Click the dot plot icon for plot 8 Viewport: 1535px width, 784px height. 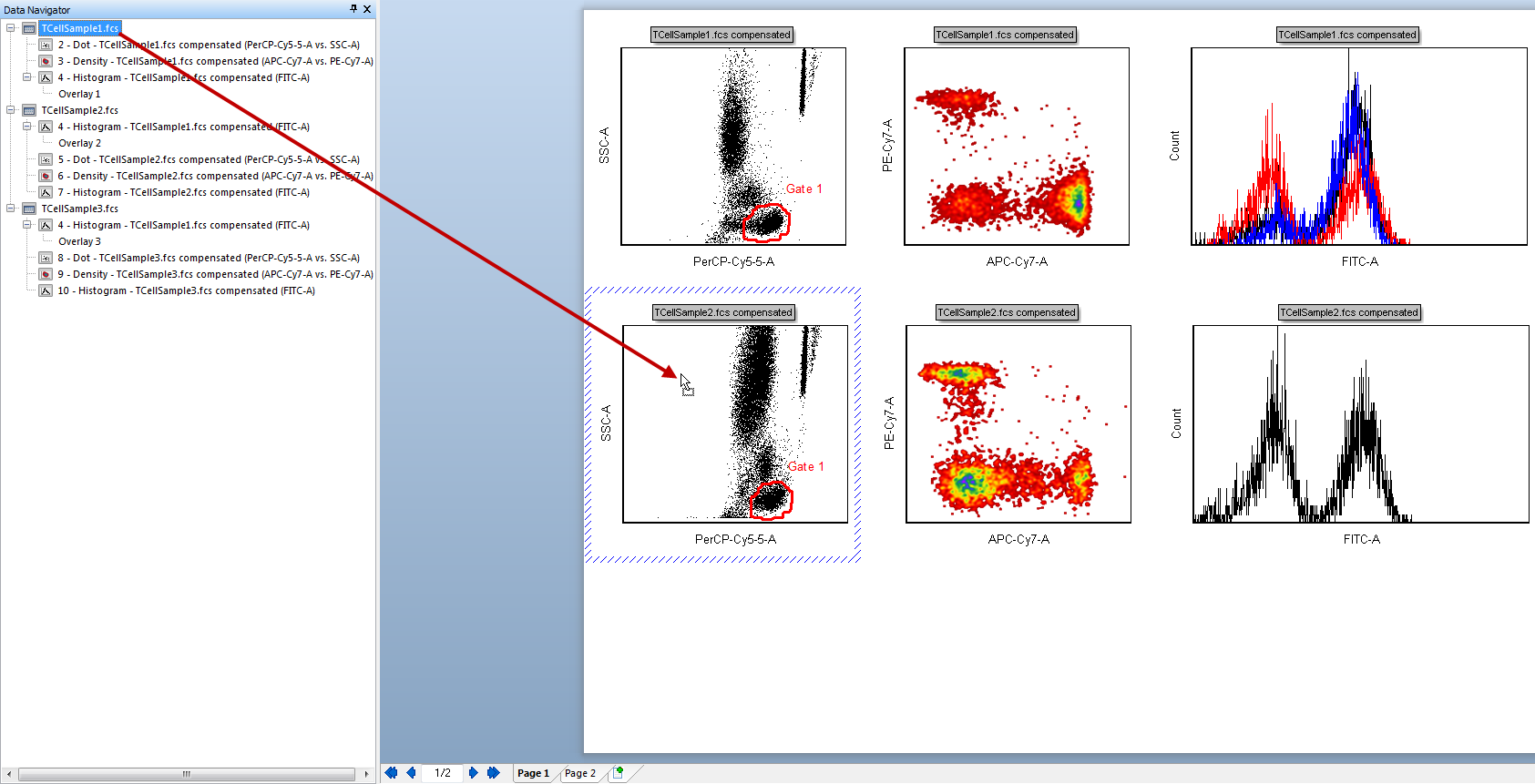[46, 258]
